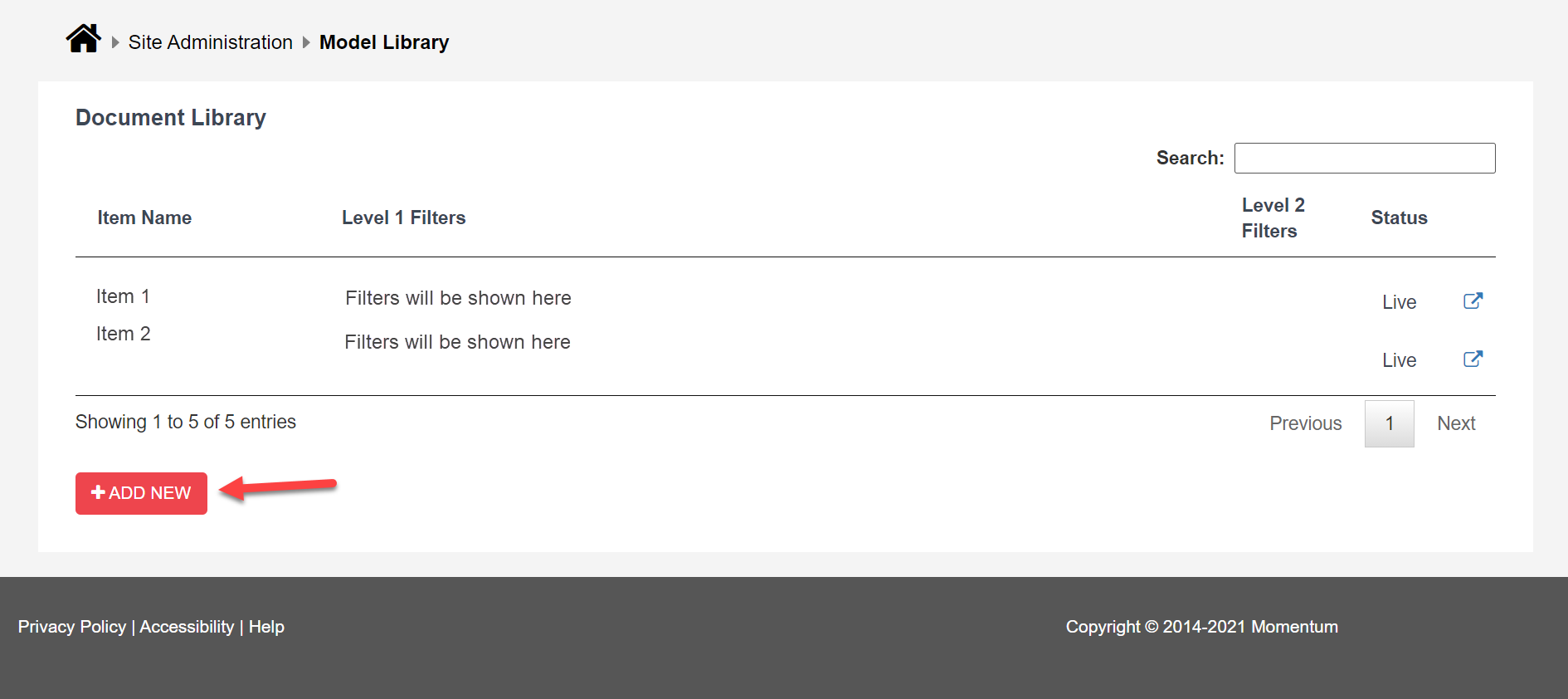Image resolution: width=1568 pixels, height=699 pixels.
Task: Sort by Item Name column
Action: pyautogui.click(x=144, y=218)
